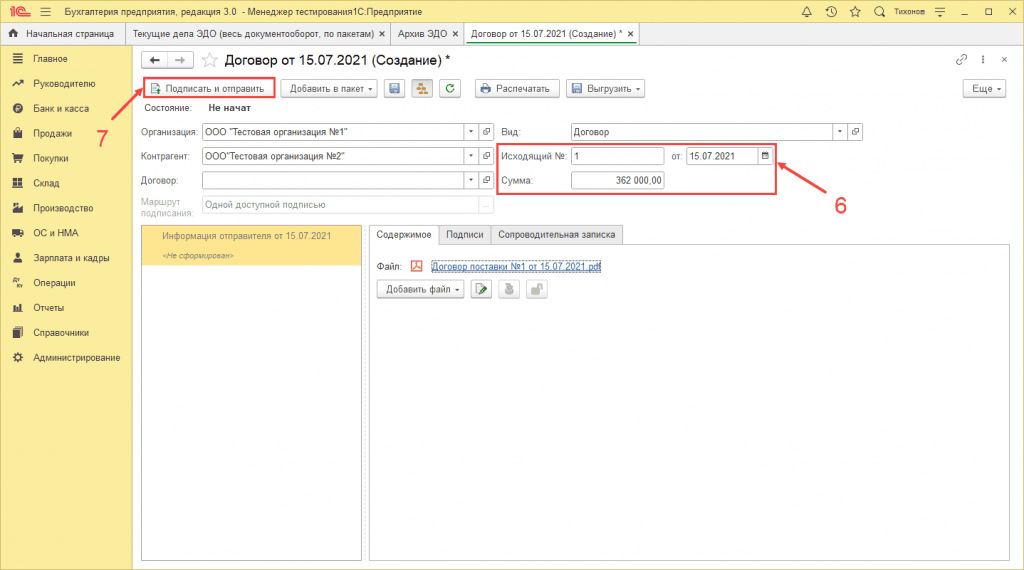1024x570 pixels.
Task: Click the edit file pencil icon
Action: [482, 289]
